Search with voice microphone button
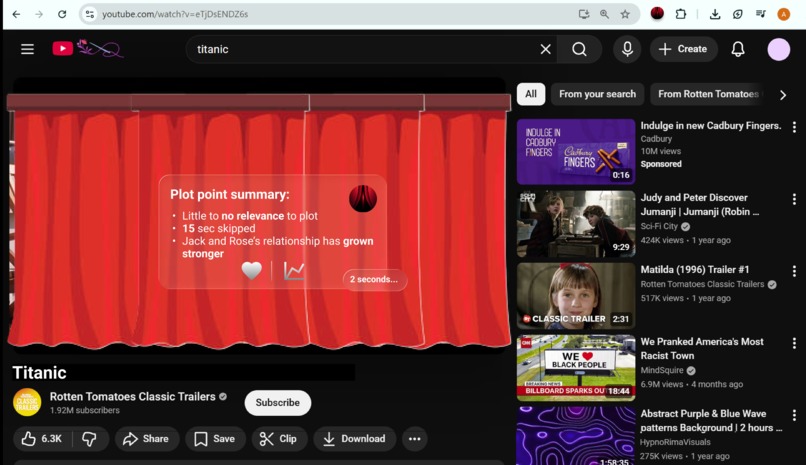Viewport: 806px width, 465px height. [x=627, y=49]
